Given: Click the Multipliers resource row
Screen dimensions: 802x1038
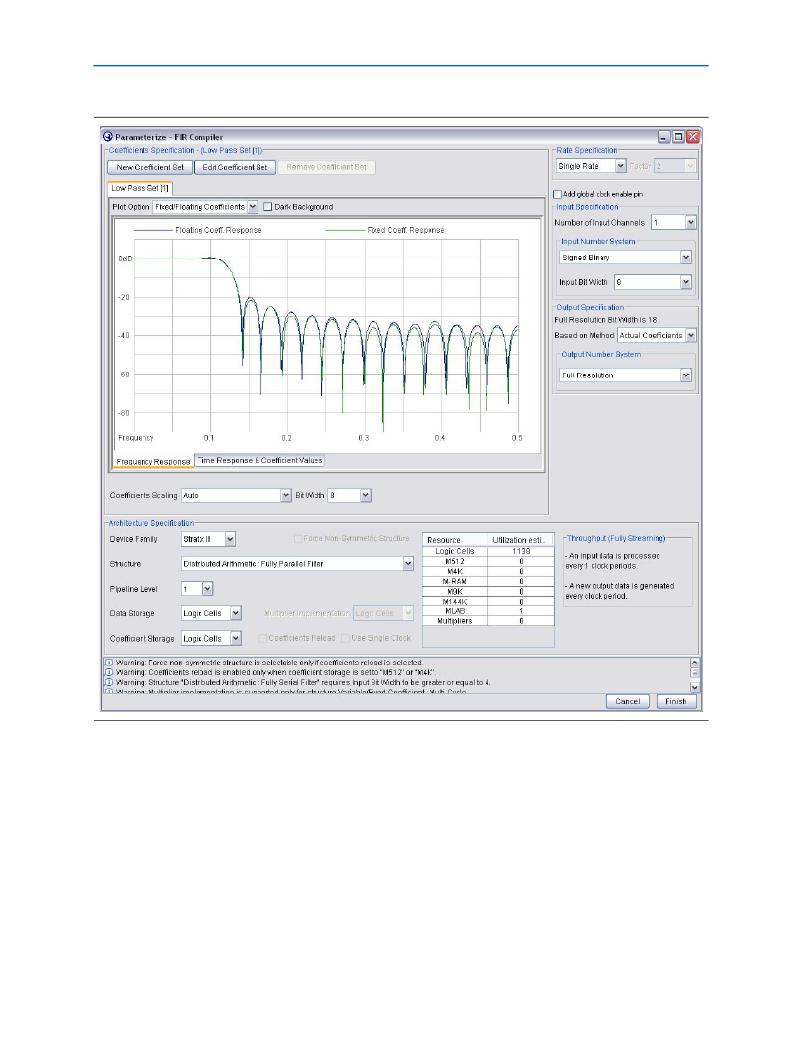Looking at the screenshot, I should 488,621.
